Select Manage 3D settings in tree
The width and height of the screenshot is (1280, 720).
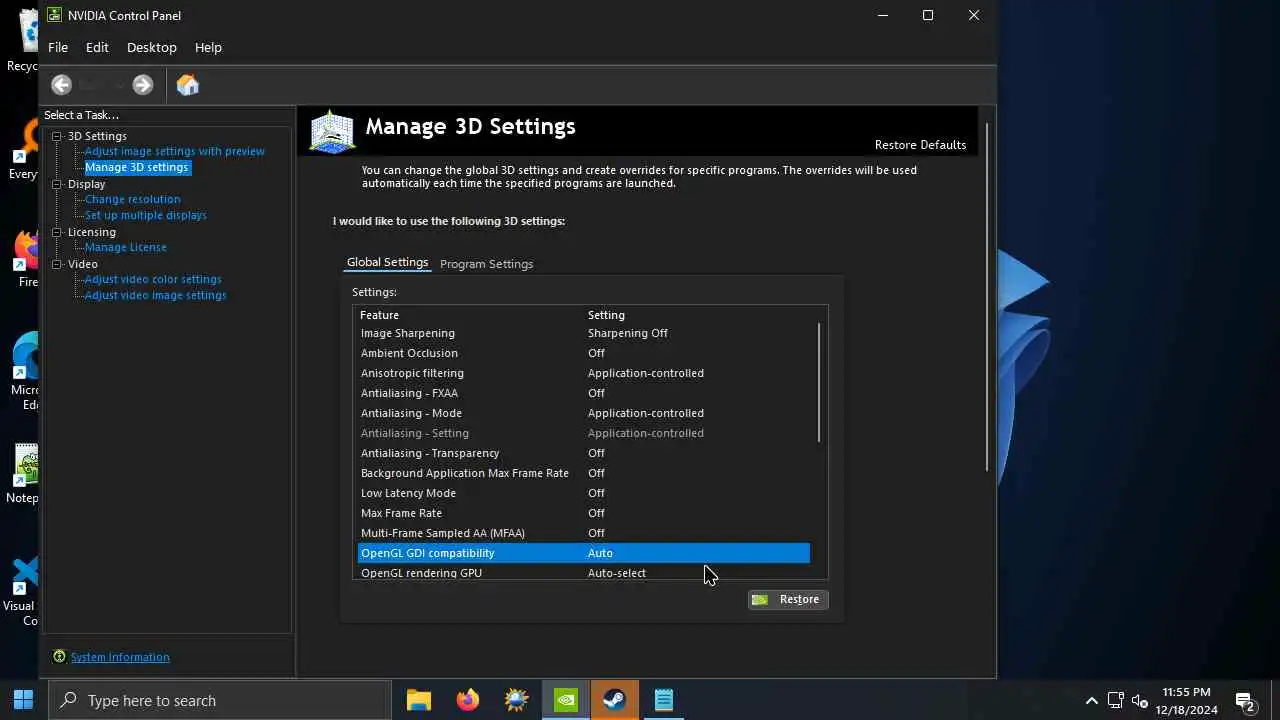point(137,167)
